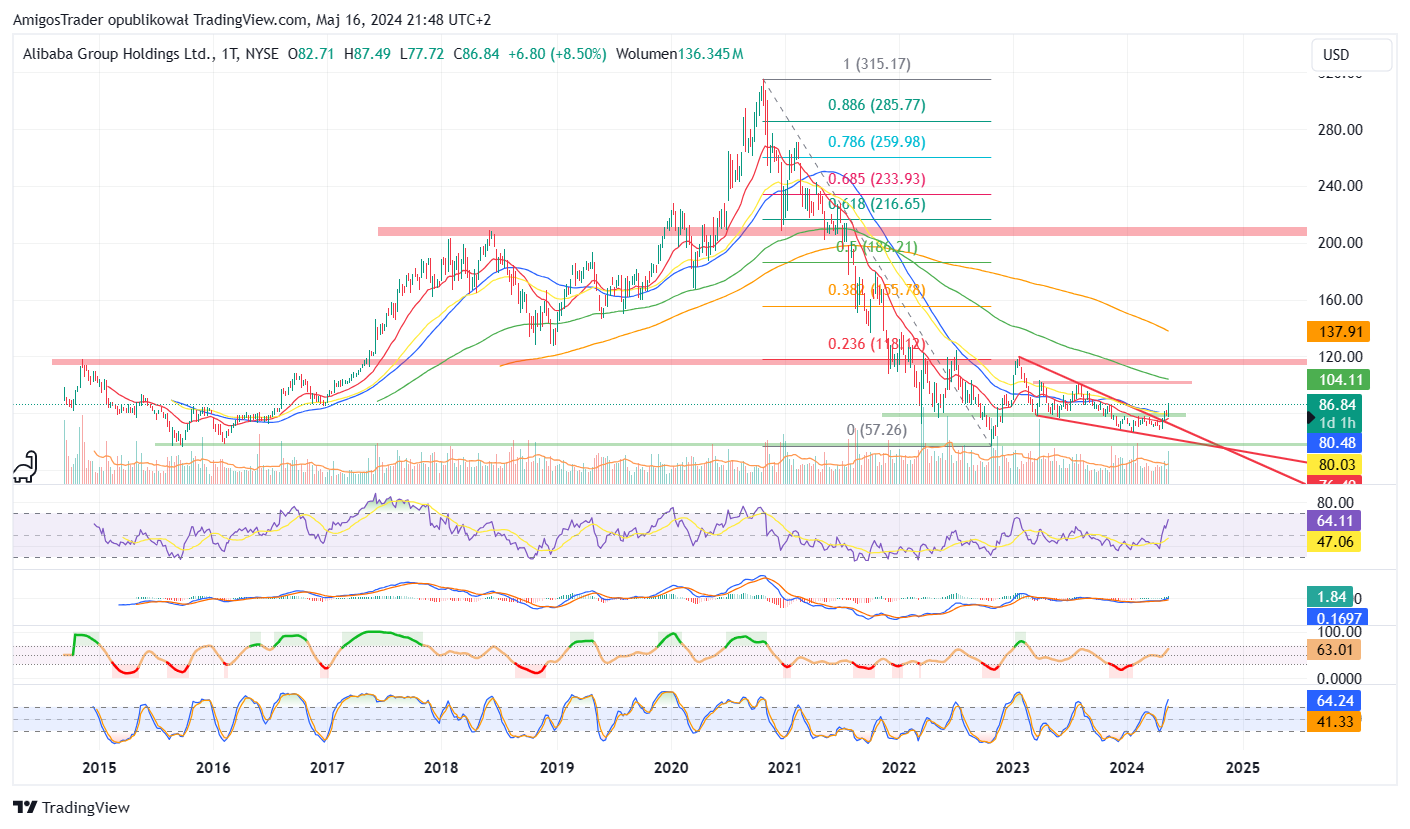
Task: Select the Fibonacci 0.886 (285.77) label
Action: [x=876, y=104]
